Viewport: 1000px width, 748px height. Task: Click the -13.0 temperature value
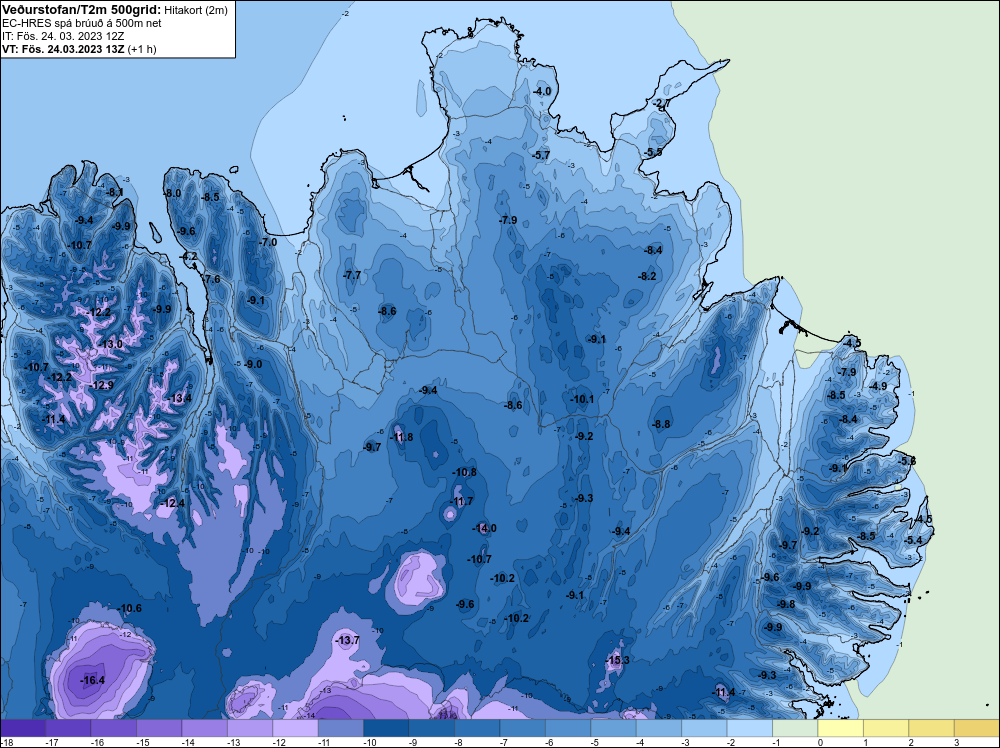110,344
